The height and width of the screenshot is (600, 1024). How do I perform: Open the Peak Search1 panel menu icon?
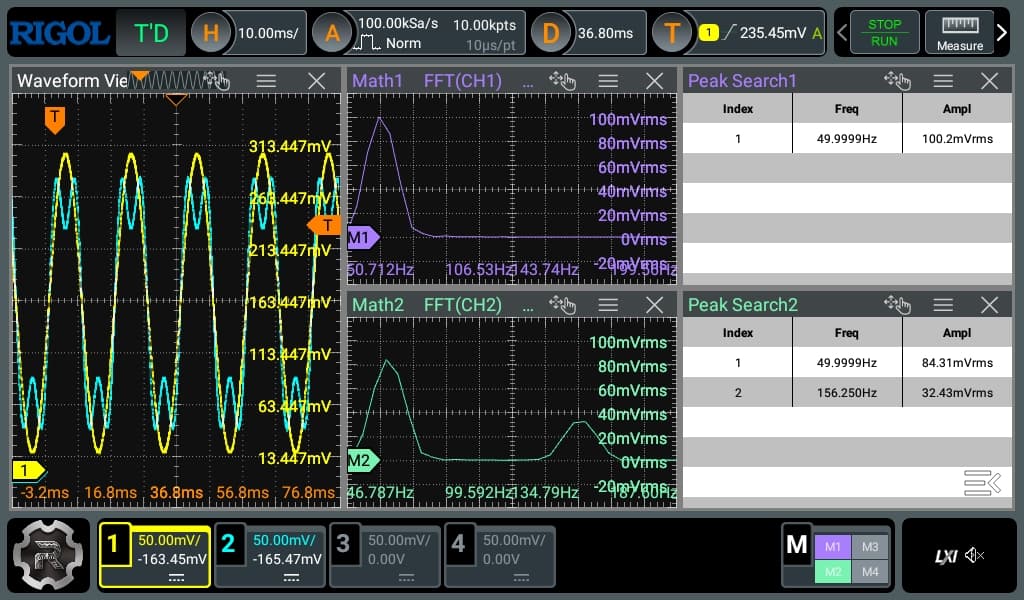[x=943, y=81]
